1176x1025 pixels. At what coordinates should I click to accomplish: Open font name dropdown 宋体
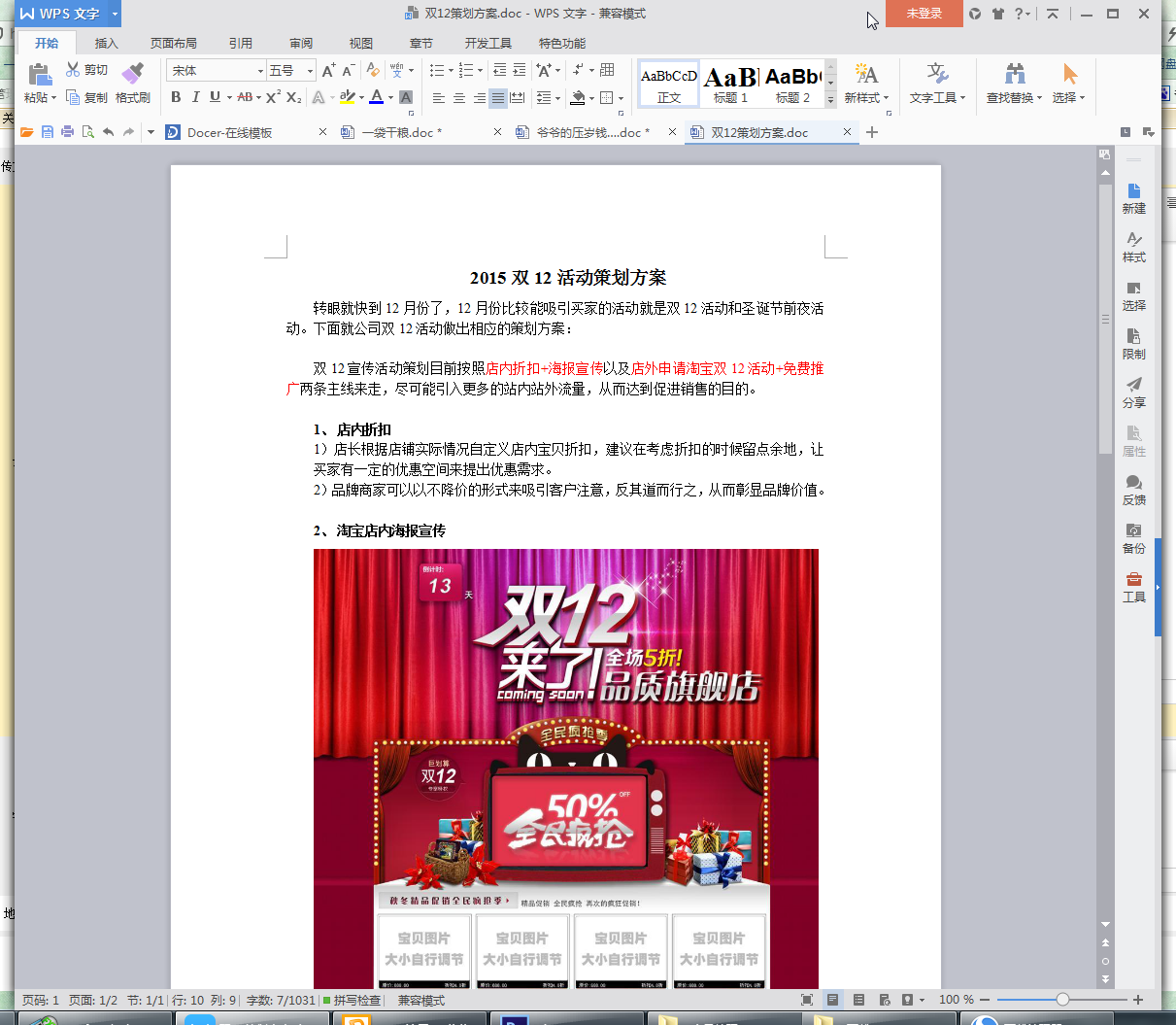point(260,71)
